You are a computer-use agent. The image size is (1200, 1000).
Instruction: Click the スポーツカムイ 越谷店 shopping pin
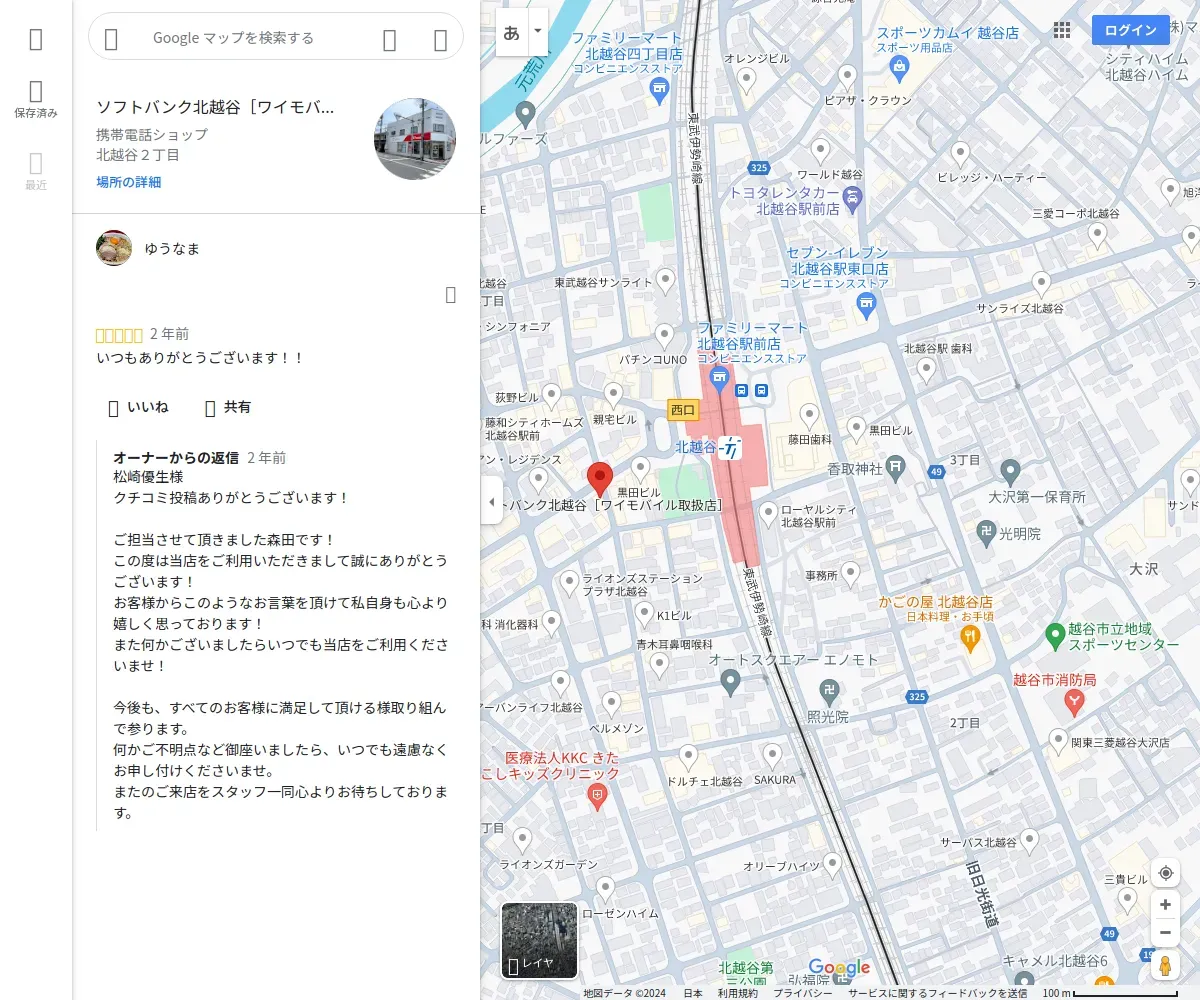[x=899, y=68]
